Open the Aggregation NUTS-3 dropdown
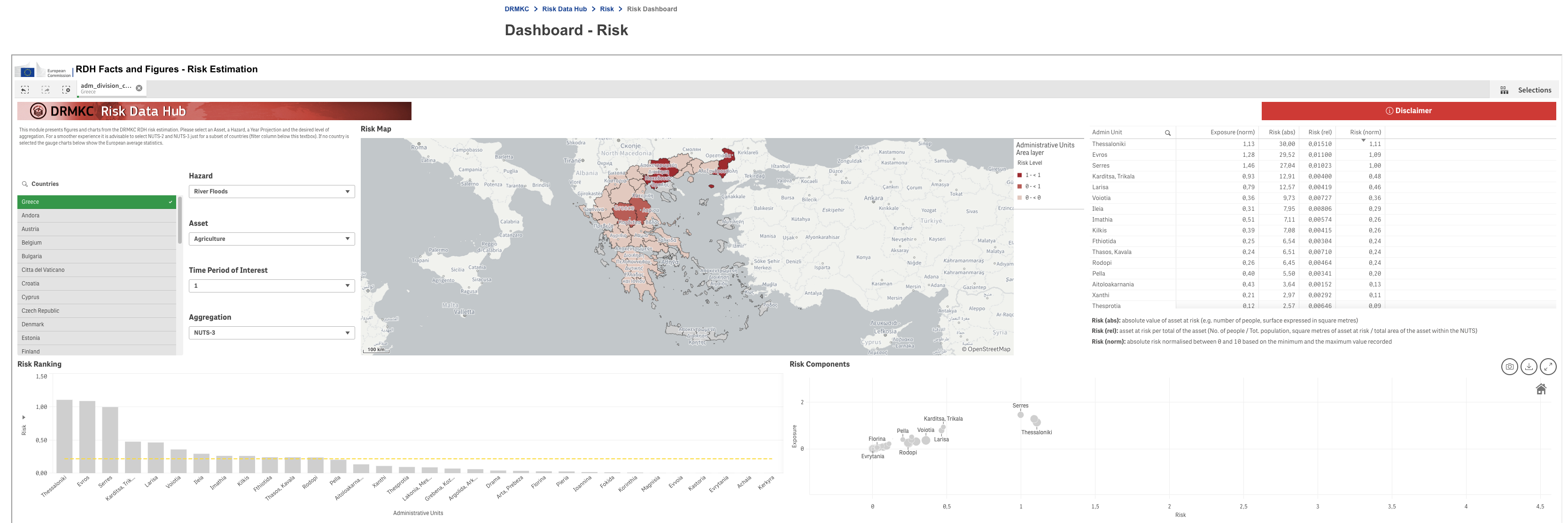 [x=272, y=333]
